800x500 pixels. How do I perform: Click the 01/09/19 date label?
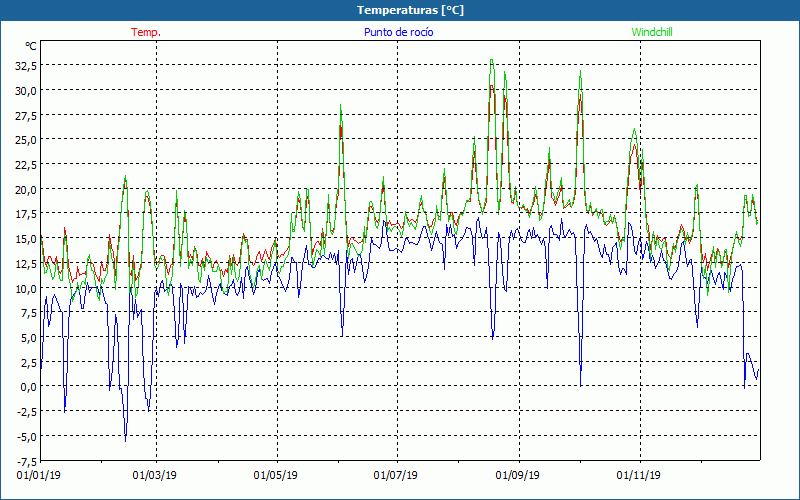point(517,476)
